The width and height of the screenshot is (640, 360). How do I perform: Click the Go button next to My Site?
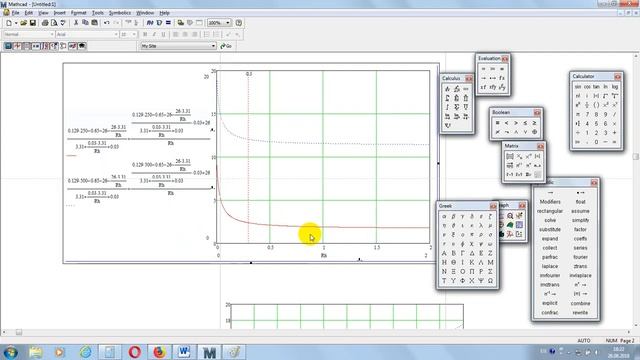point(226,46)
